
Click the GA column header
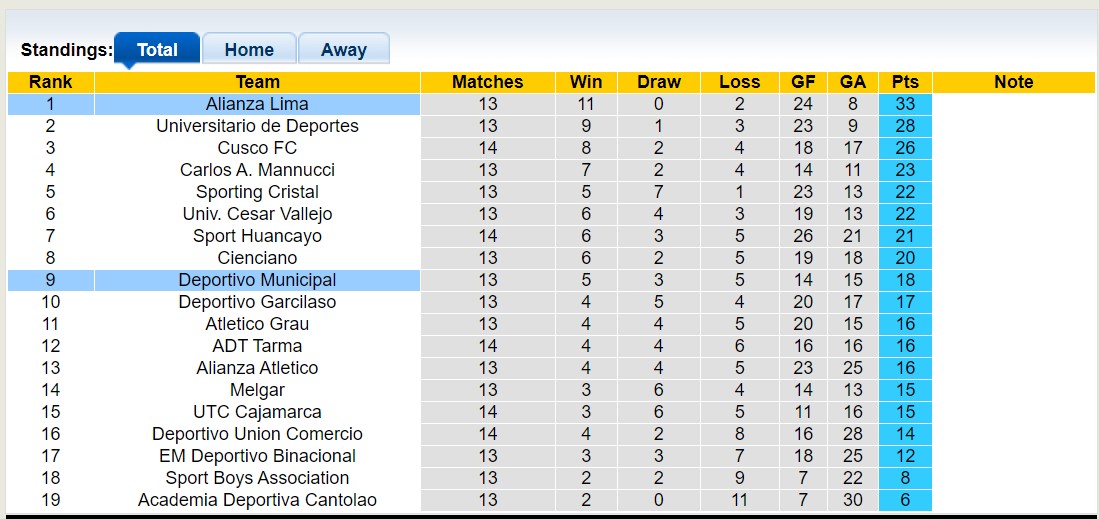853,82
